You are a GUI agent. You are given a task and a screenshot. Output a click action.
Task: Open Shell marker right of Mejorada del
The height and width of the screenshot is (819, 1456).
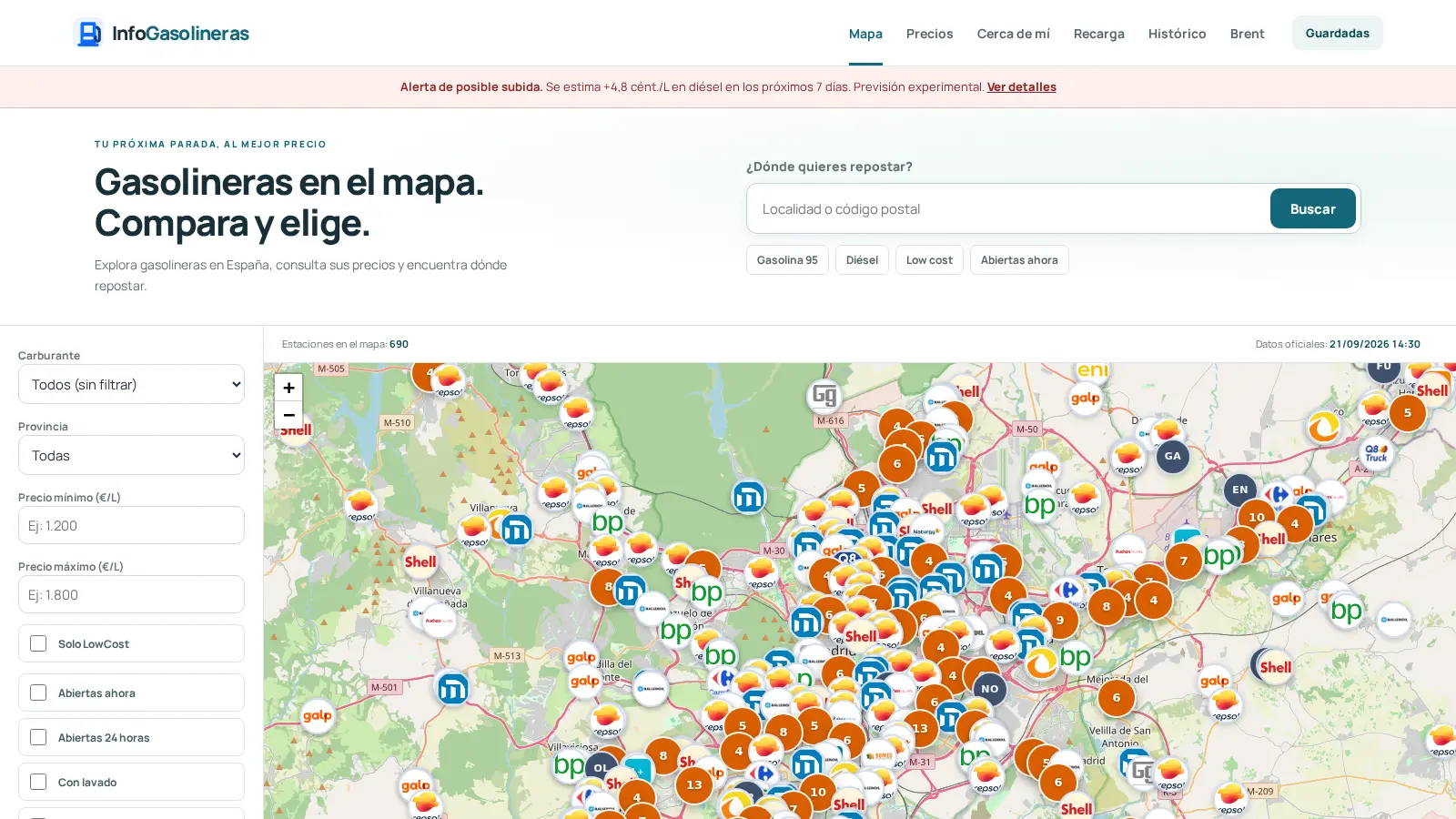[1276, 667]
